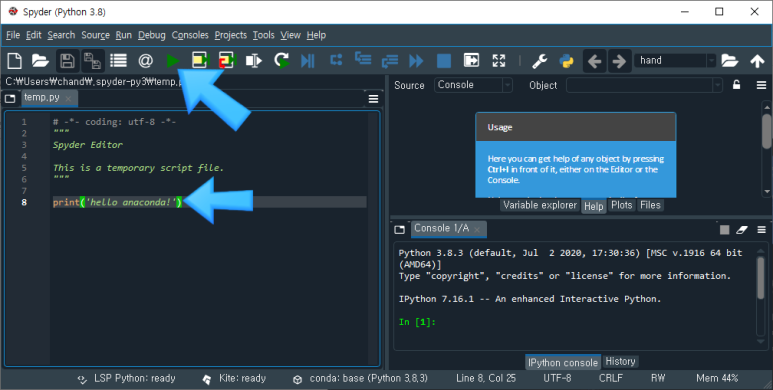The height and width of the screenshot is (390, 773).
Task: Re-run the last script
Action: pos(281,61)
